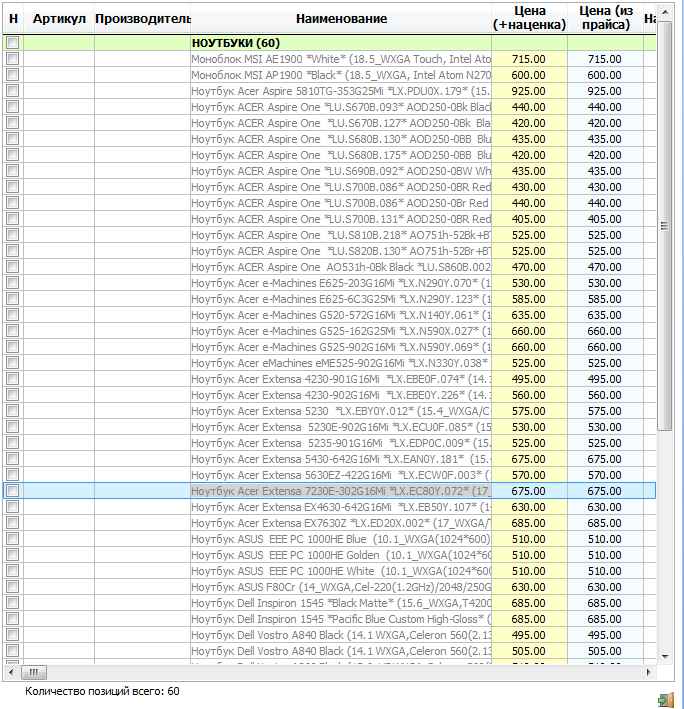Click pricelist price 600.00 for MSI AP1900
684x709 pixels.
pyautogui.click(x=604, y=75)
